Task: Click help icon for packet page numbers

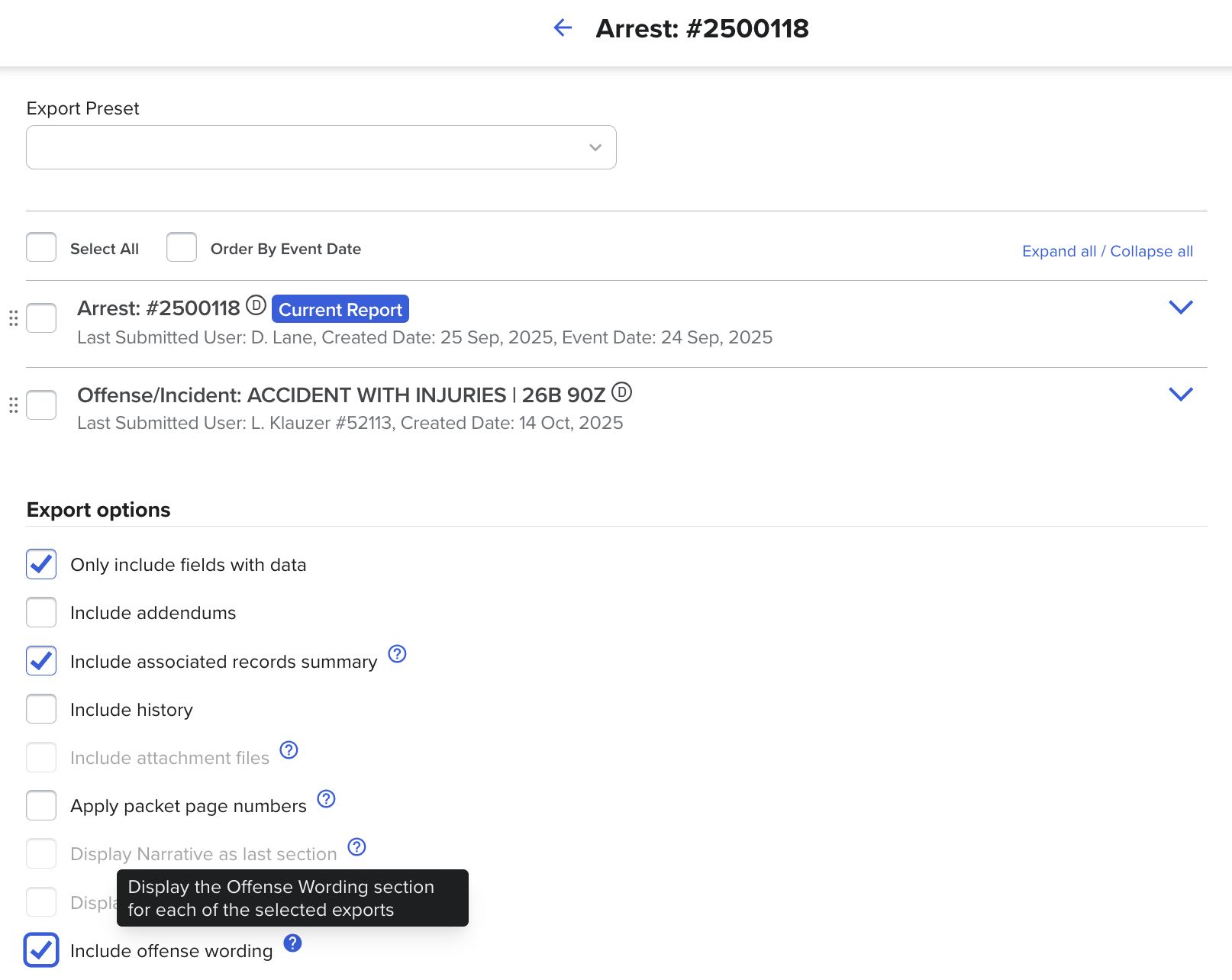Action: (326, 799)
